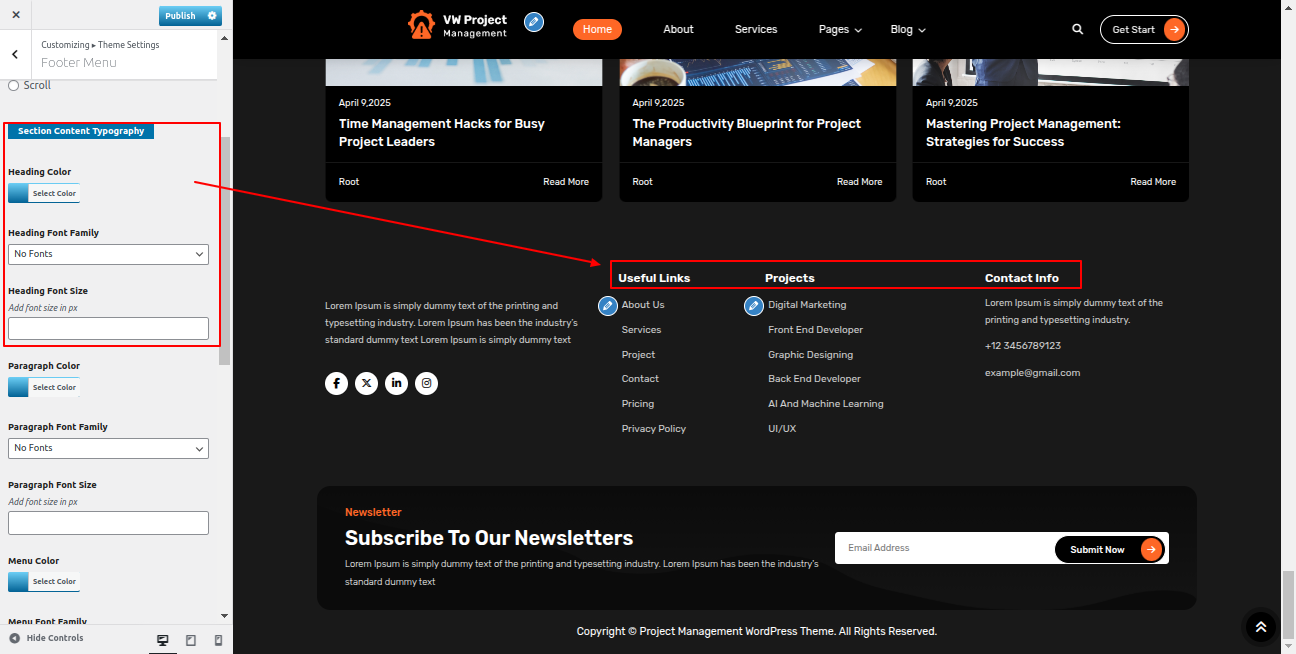This screenshot has width=1296, height=654.
Task: Click the search magnifier icon in header
Action: coord(1077,30)
